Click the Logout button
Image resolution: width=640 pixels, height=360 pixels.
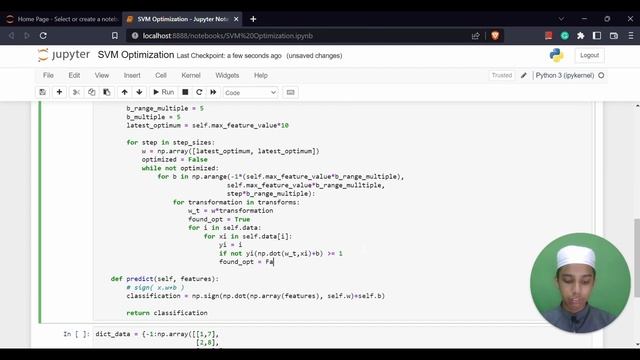click(x=589, y=55)
